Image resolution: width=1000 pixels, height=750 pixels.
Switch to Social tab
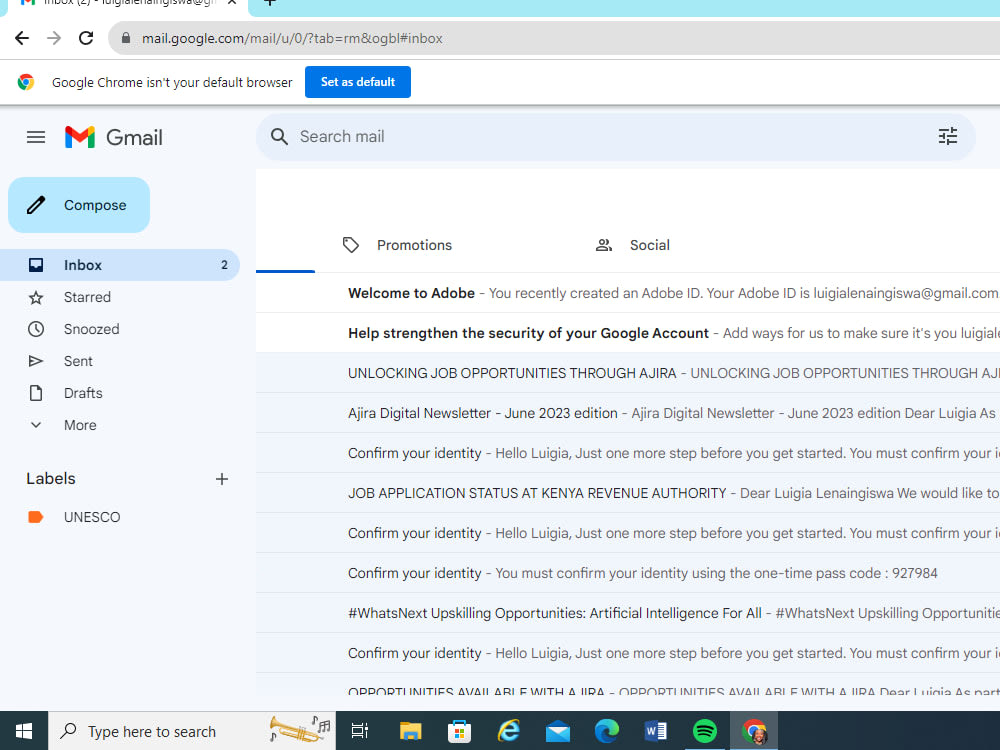tap(632, 245)
